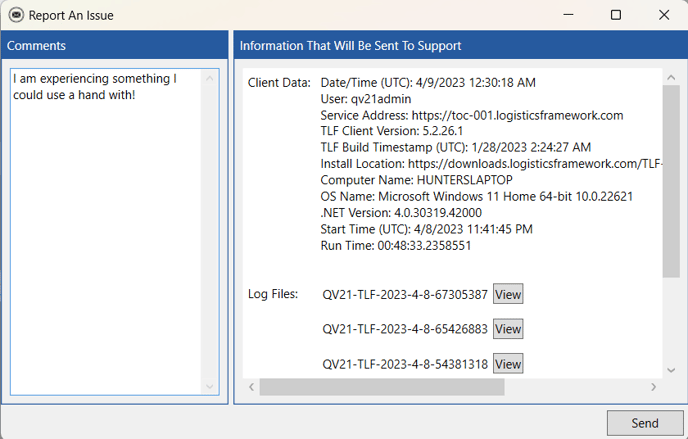
Task: Click the horizontal scrollbar left arrow
Action: (x=251, y=387)
